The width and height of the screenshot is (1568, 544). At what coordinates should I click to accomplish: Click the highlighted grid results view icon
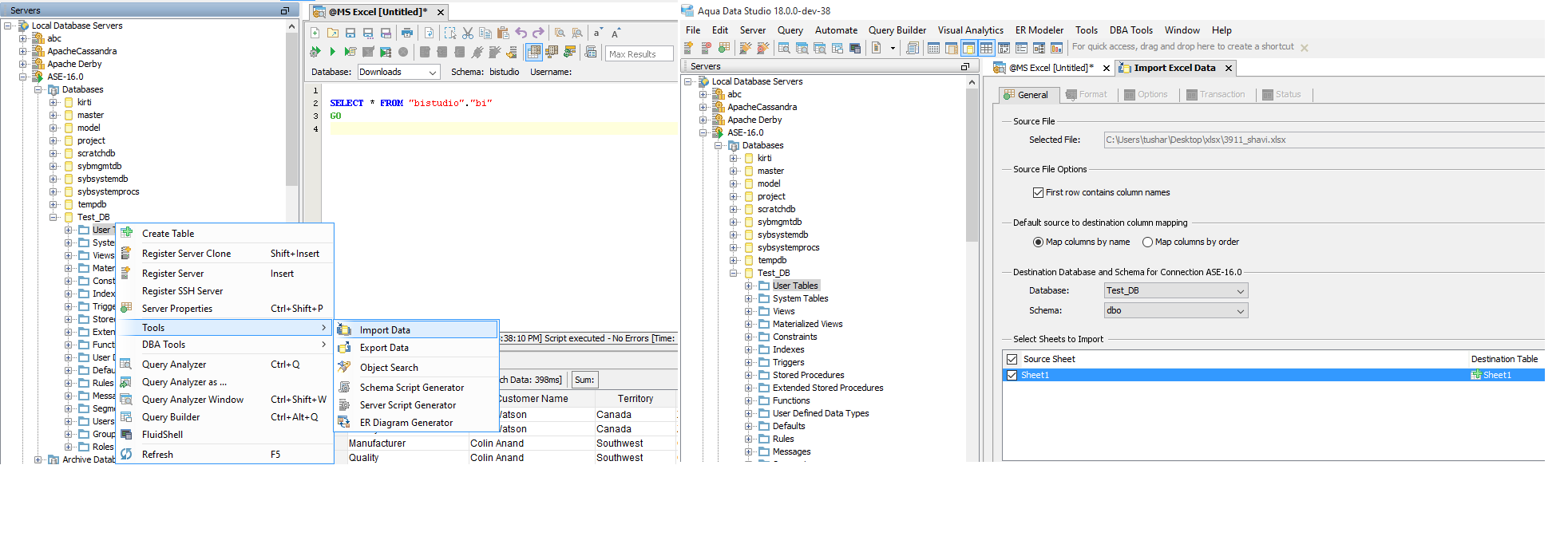pyautogui.click(x=534, y=52)
